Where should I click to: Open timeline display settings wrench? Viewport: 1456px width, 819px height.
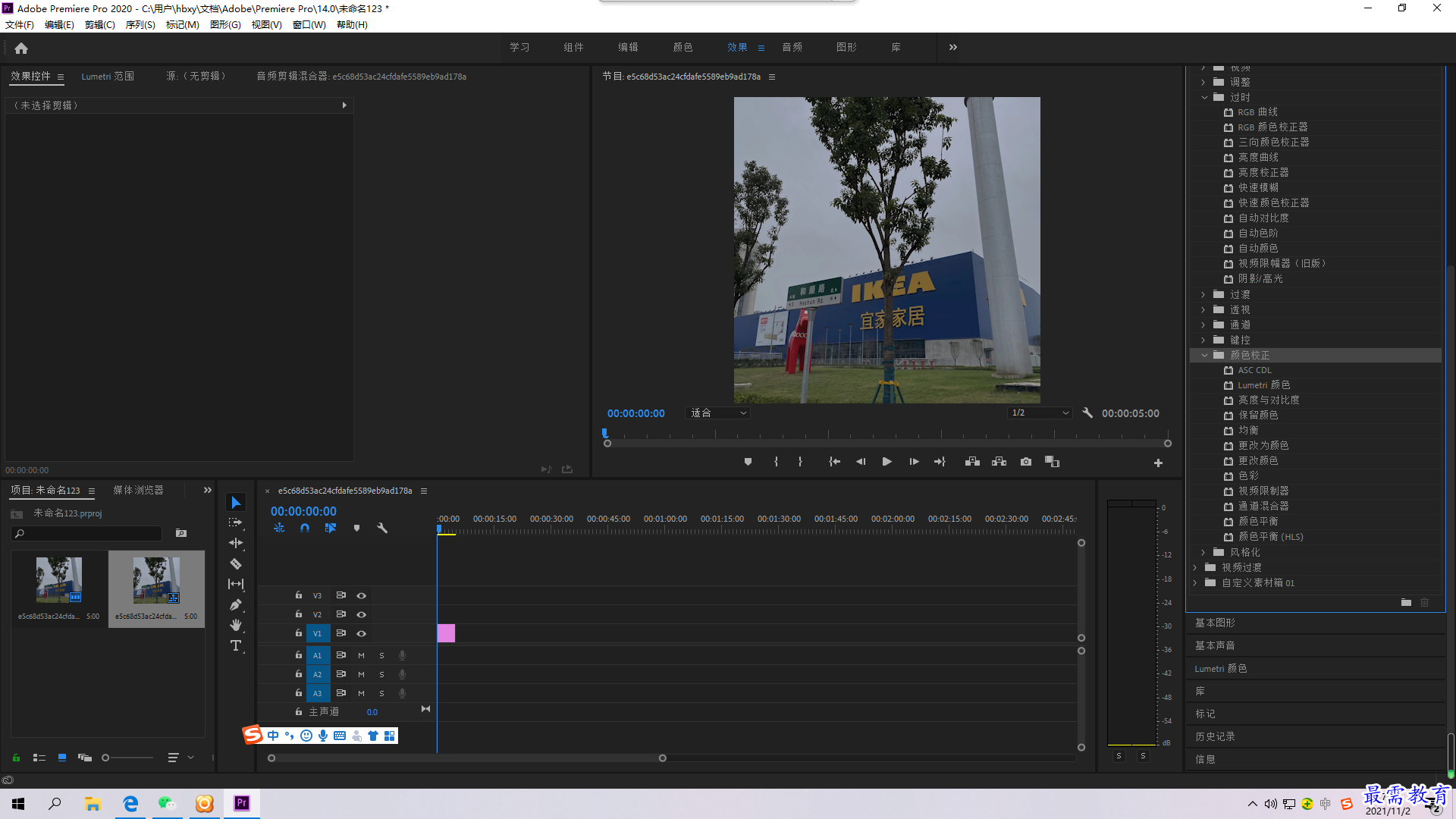[382, 528]
